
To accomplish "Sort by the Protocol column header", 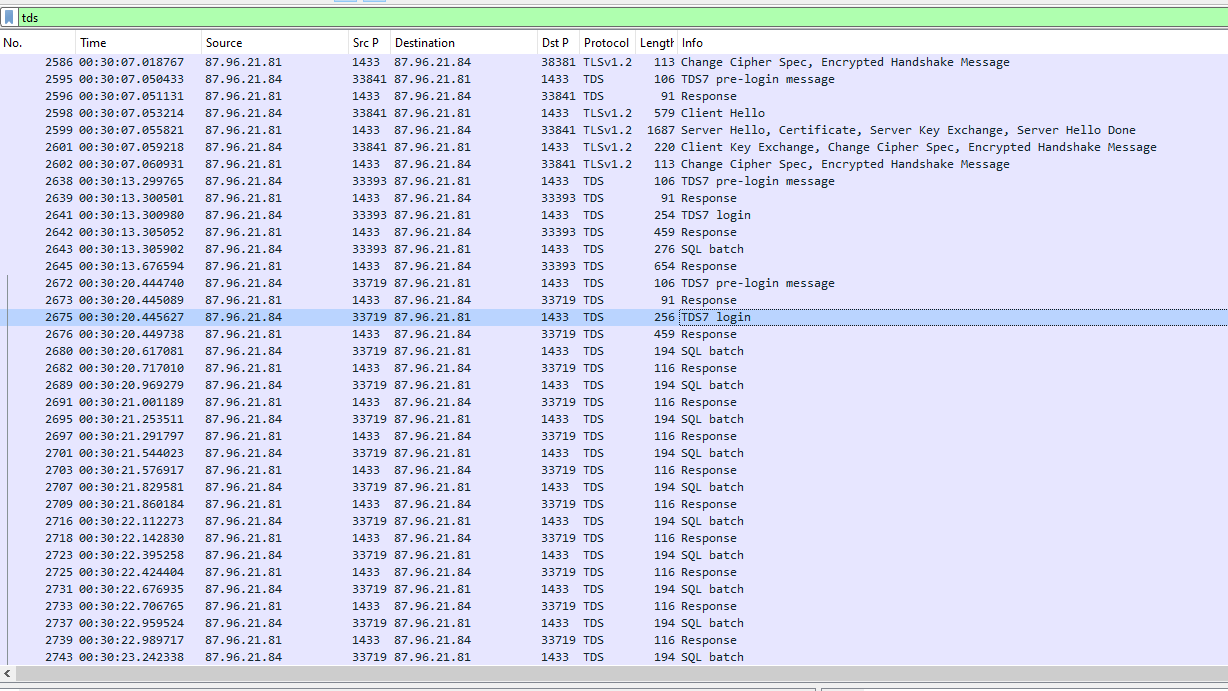I will click(x=606, y=43).
